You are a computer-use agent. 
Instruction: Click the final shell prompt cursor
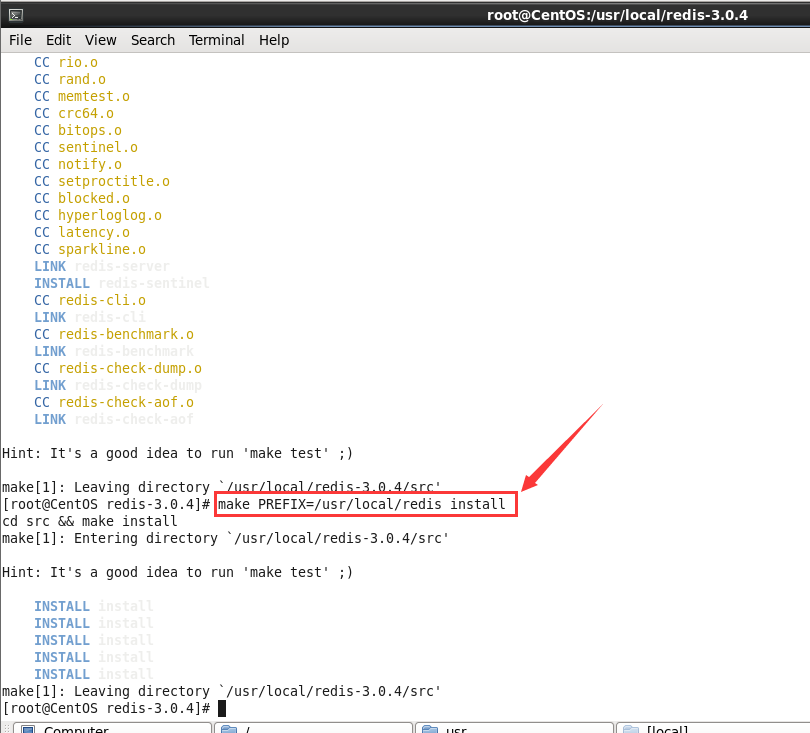pos(222,709)
